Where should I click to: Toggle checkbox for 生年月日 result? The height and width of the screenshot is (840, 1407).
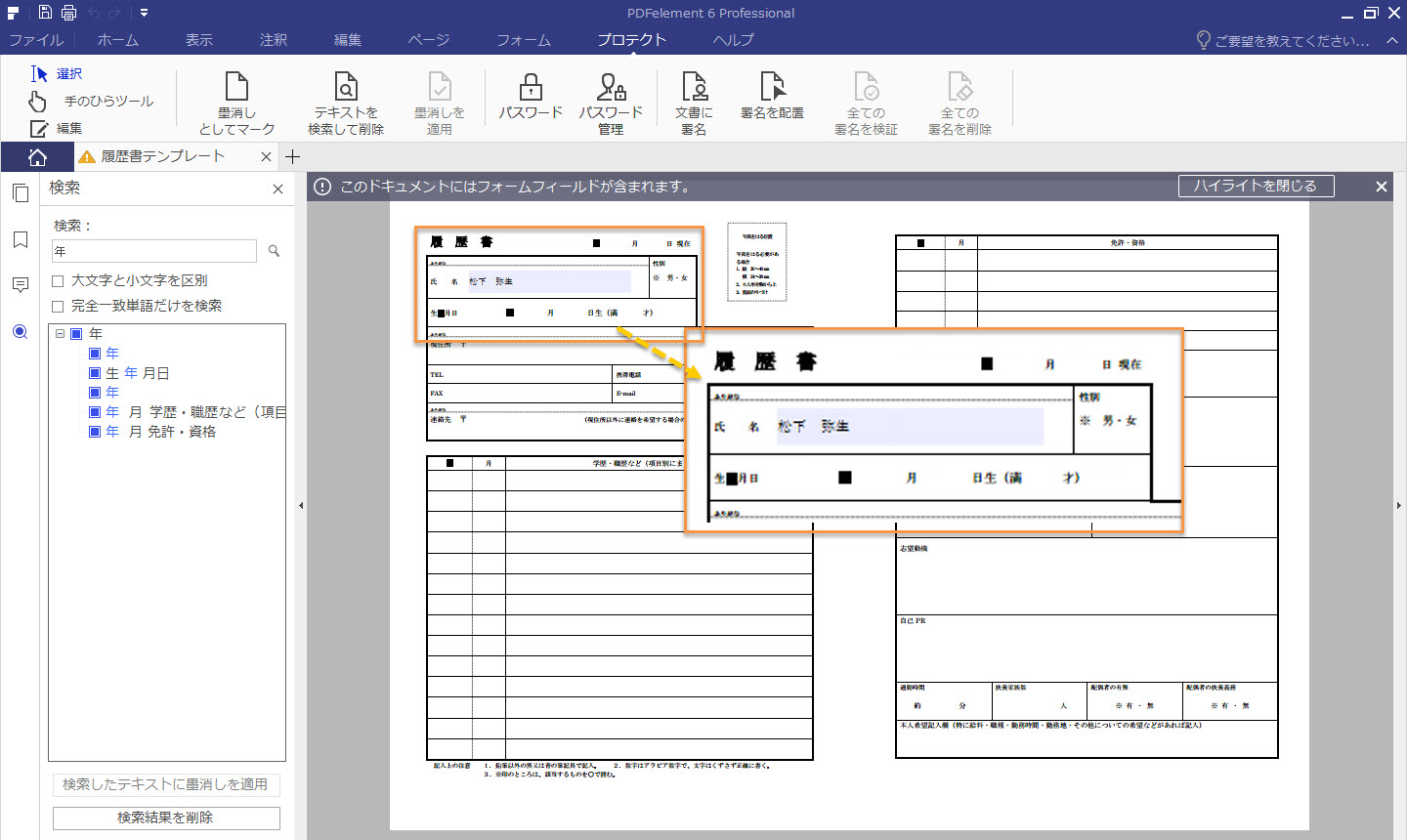[95, 373]
